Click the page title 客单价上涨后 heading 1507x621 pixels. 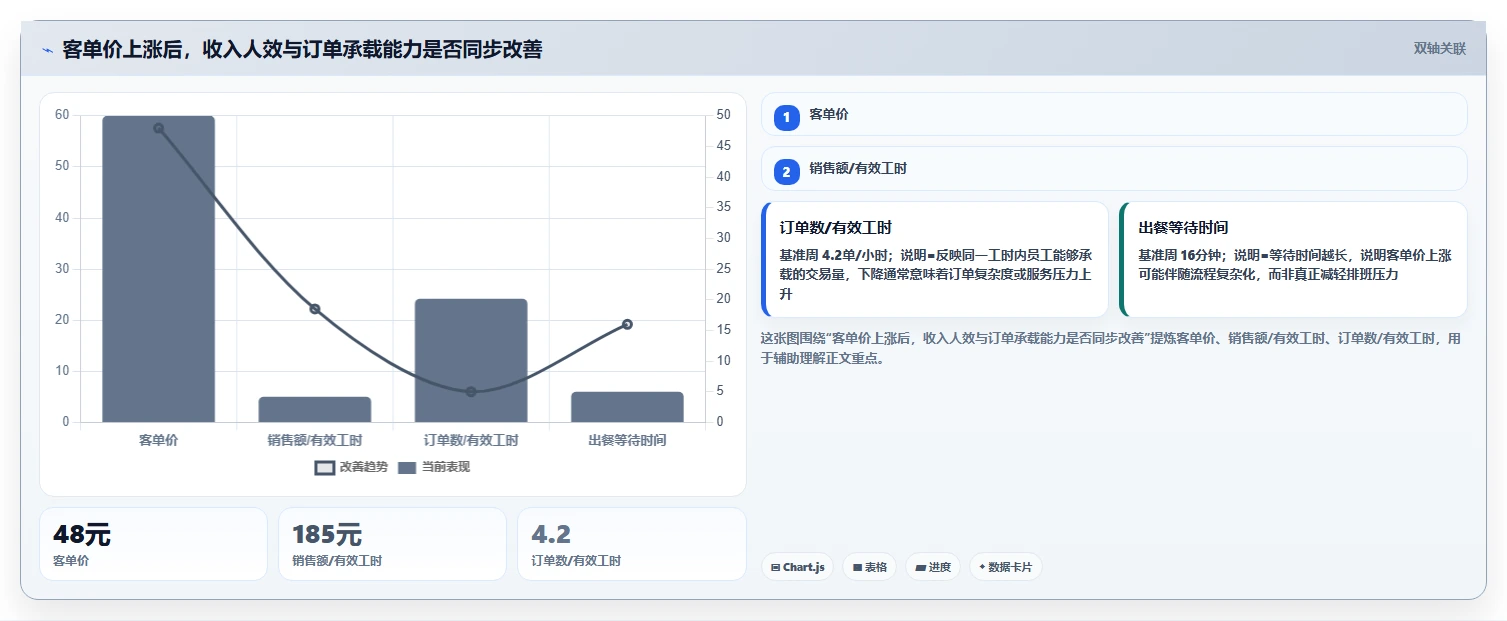(302, 49)
